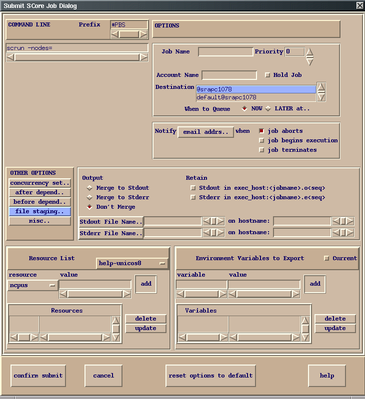The width and height of the screenshot is (365, 399).
Task: Select LATER at.. queue option
Action: point(268,109)
